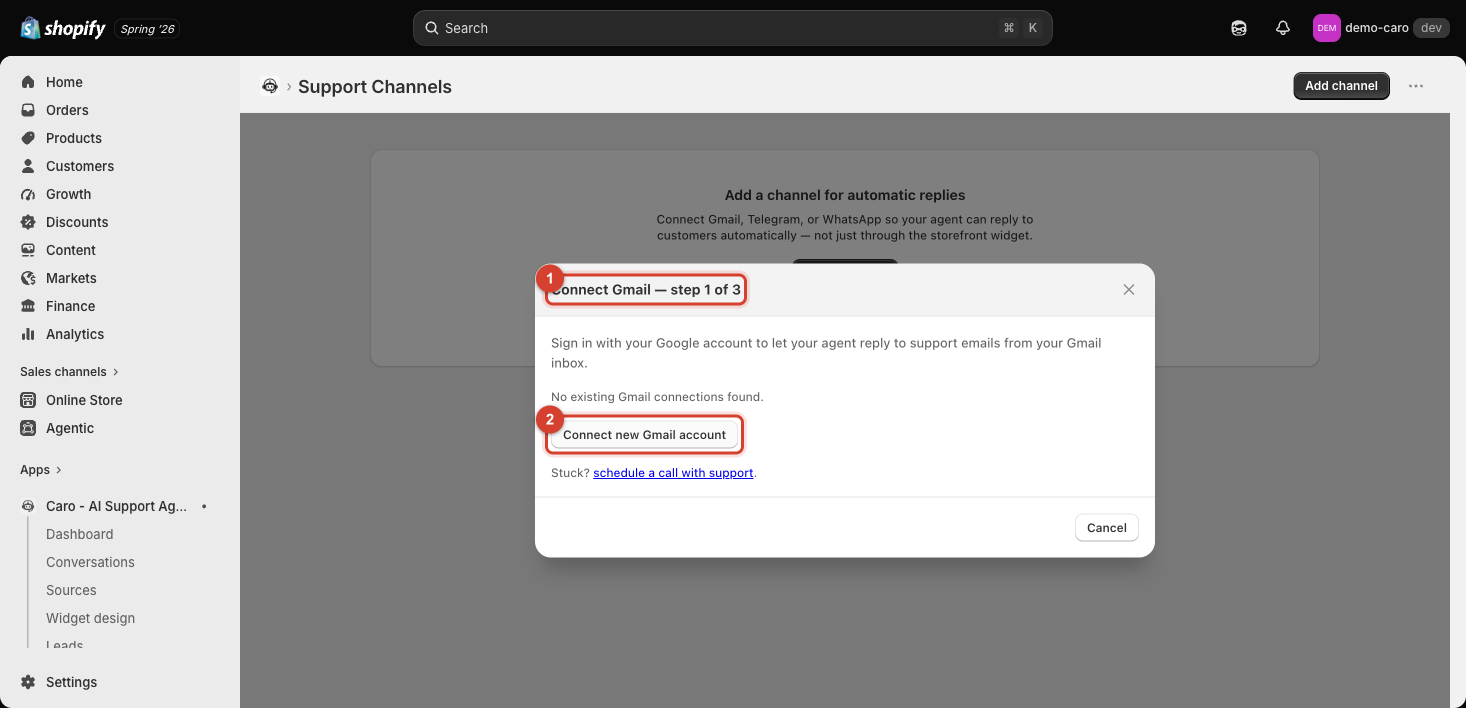Open the sidekick assistant icon in top bar
The height and width of the screenshot is (708, 1466).
[1239, 28]
